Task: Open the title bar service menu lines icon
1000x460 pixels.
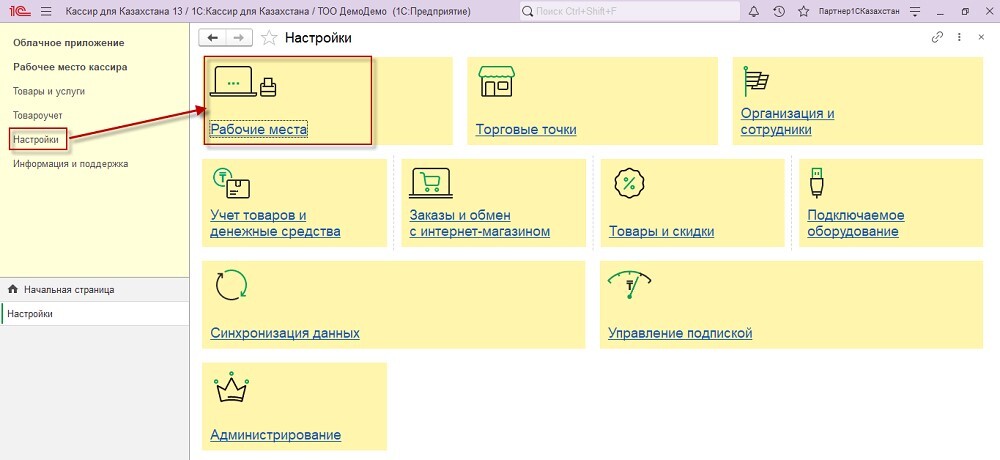Action: pos(916,11)
